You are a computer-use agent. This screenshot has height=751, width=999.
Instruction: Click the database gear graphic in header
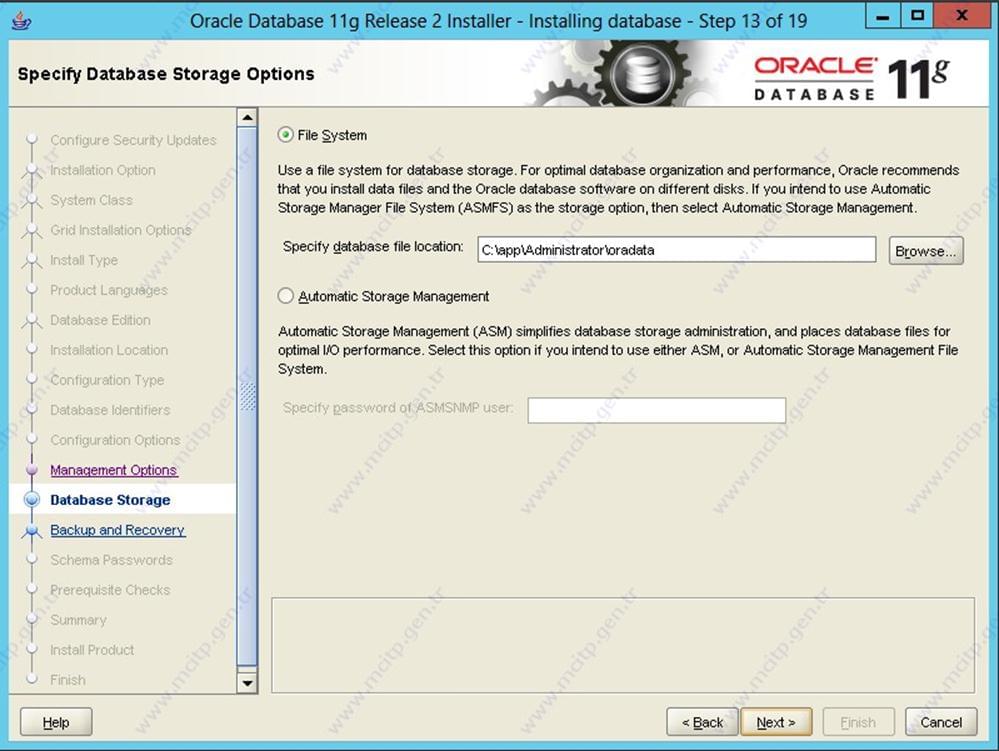pyautogui.click(x=643, y=73)
